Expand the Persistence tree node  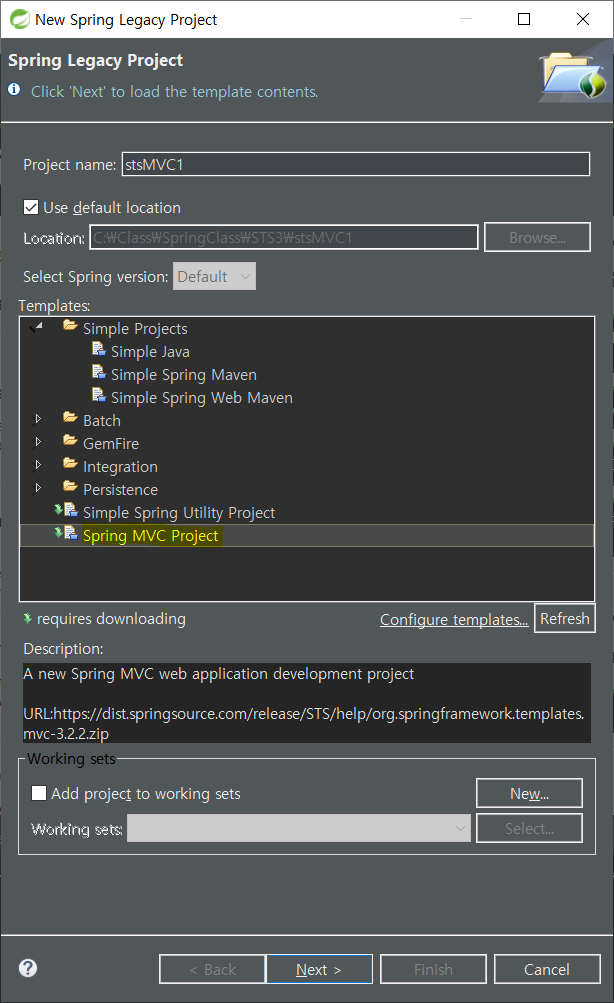click(38, 488)
